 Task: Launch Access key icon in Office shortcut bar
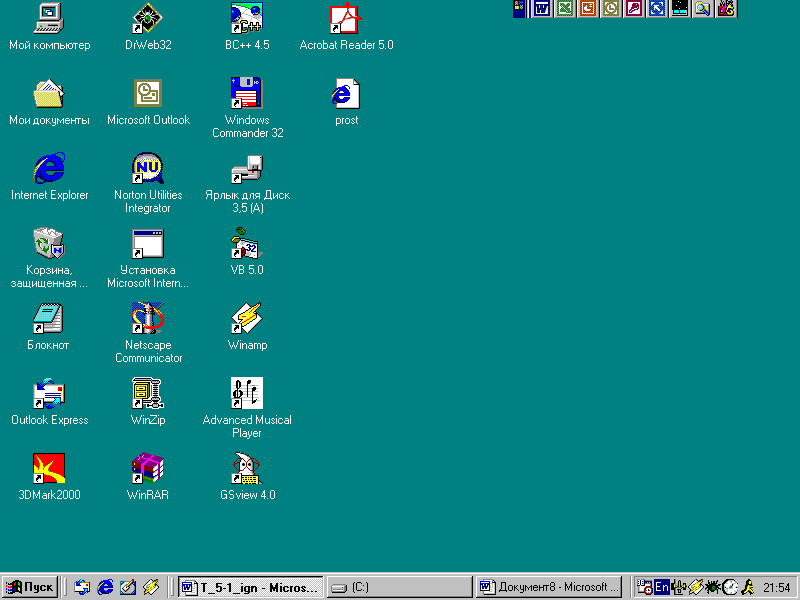(x=634, y=9)
